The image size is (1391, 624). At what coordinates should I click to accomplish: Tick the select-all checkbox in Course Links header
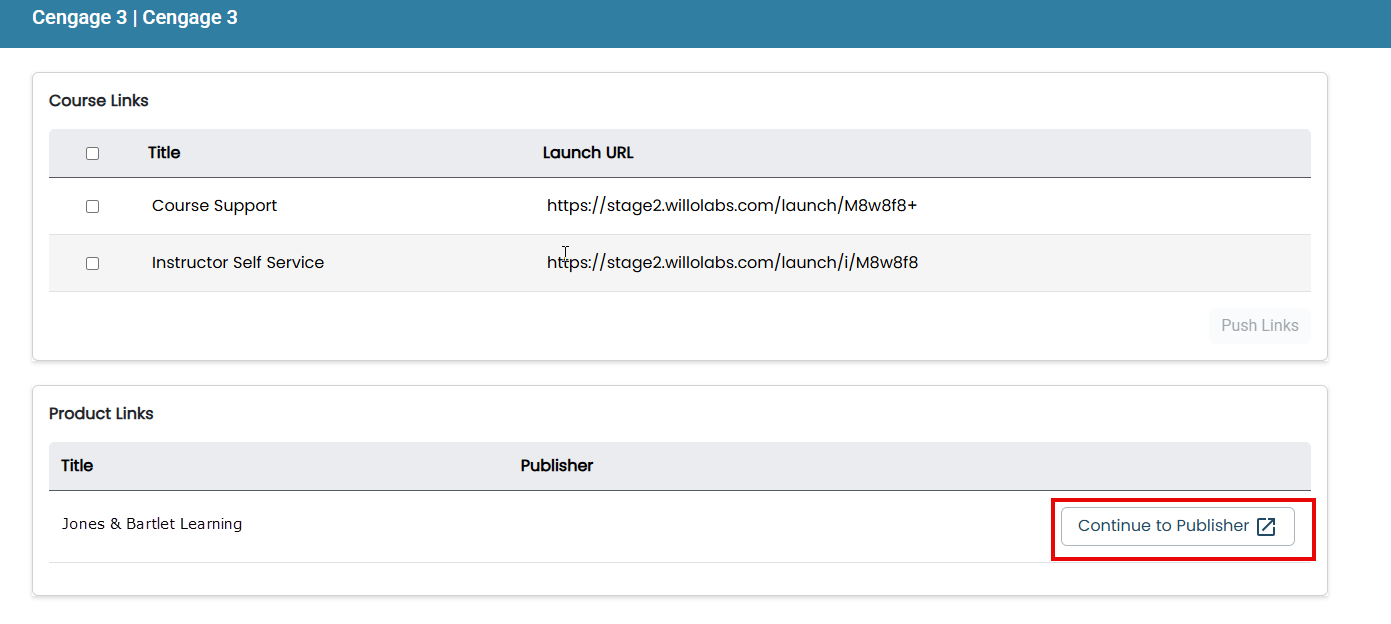click(x=93, y=153)
